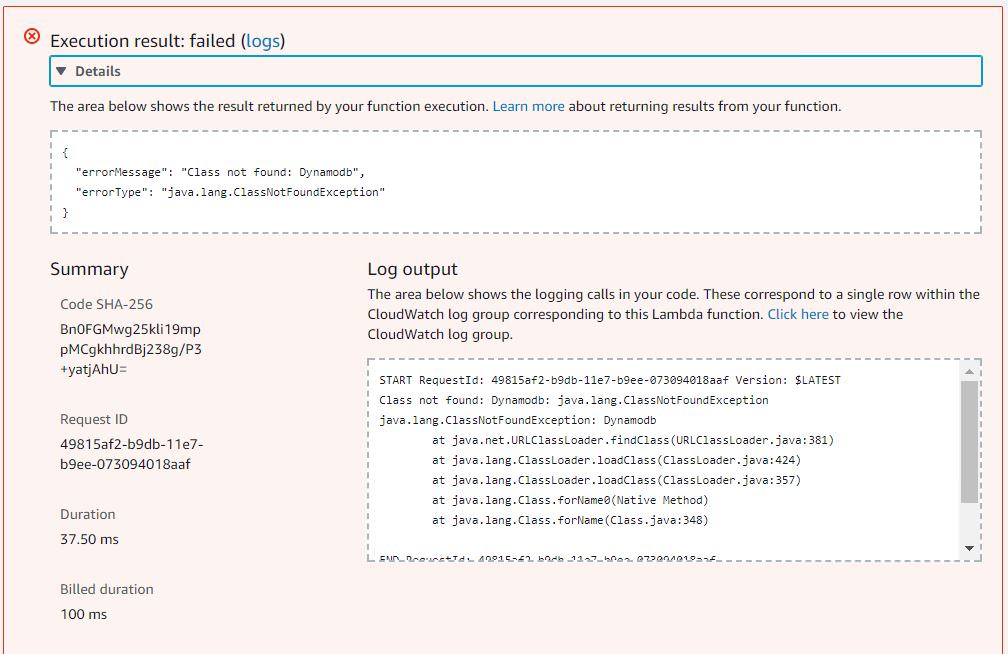Click the START RequestId log line
The image size is (1008, 654).
610,380
